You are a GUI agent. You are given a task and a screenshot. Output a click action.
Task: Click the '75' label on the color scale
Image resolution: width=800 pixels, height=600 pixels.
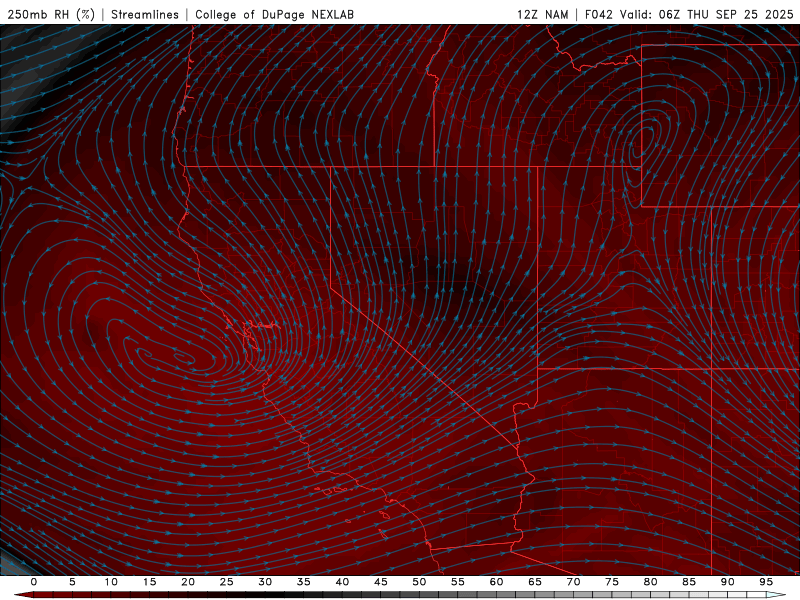click(612, 582)
